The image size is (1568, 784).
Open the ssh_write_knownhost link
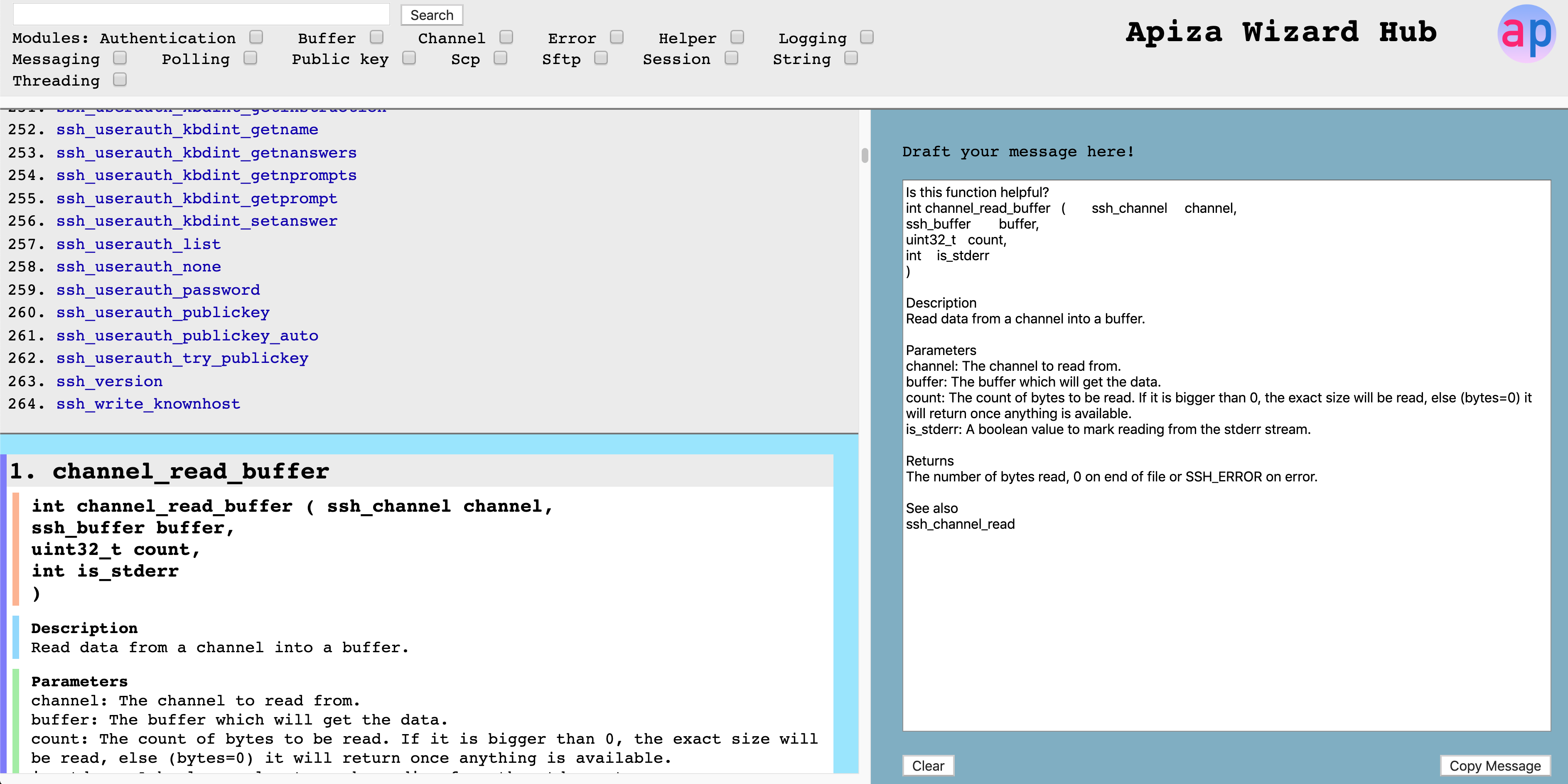tap(148, 404)
